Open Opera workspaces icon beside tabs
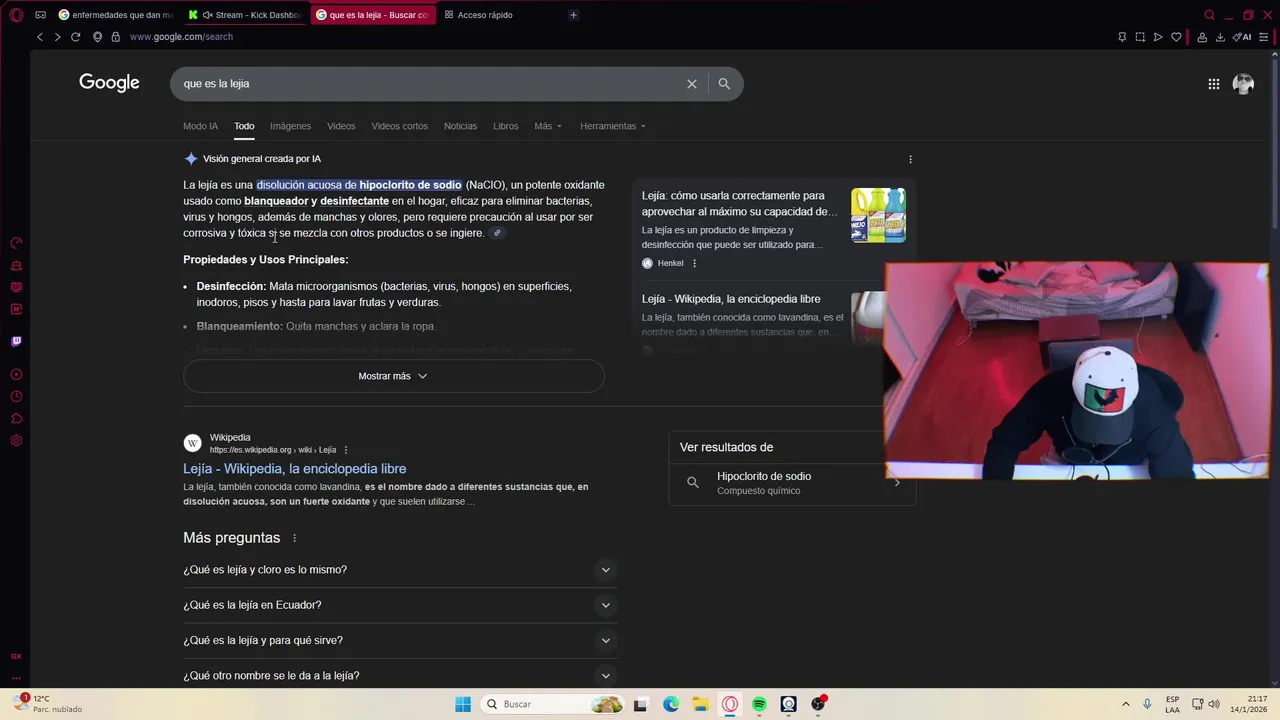 tap(41, 15)
